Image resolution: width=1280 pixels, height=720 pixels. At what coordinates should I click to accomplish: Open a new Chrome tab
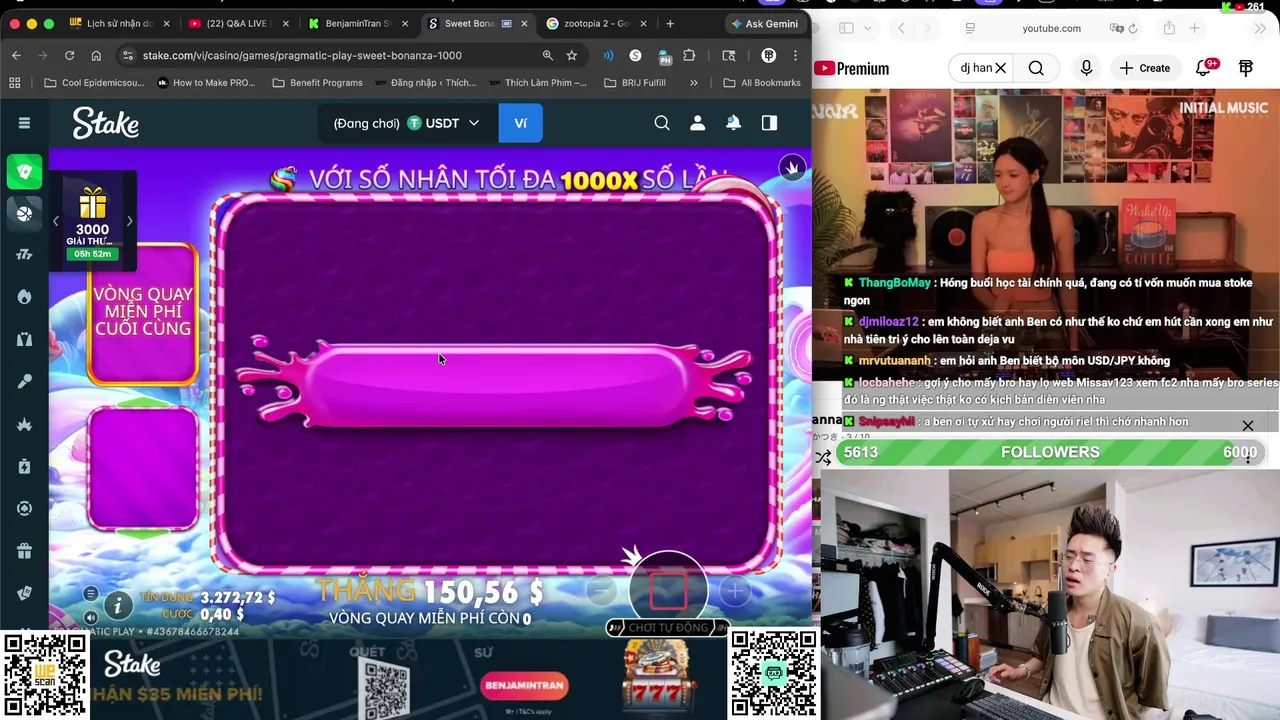click(670, 23)
